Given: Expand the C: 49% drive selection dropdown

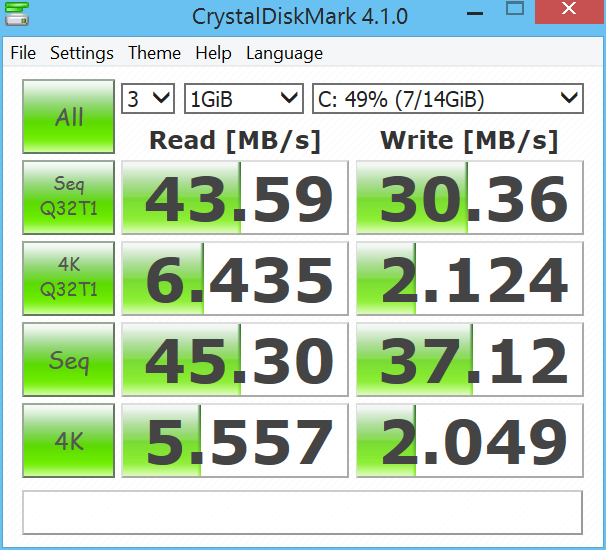Looking at the screenshot, I should click(x=448, y=99).
